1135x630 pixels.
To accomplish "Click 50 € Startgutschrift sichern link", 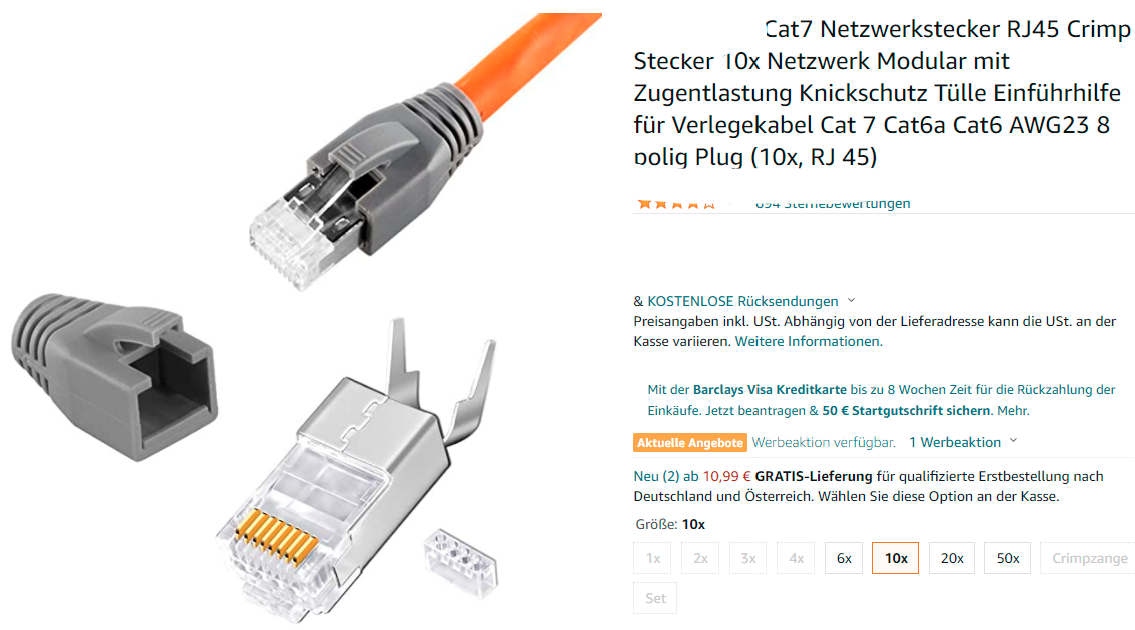I will 906,411.
